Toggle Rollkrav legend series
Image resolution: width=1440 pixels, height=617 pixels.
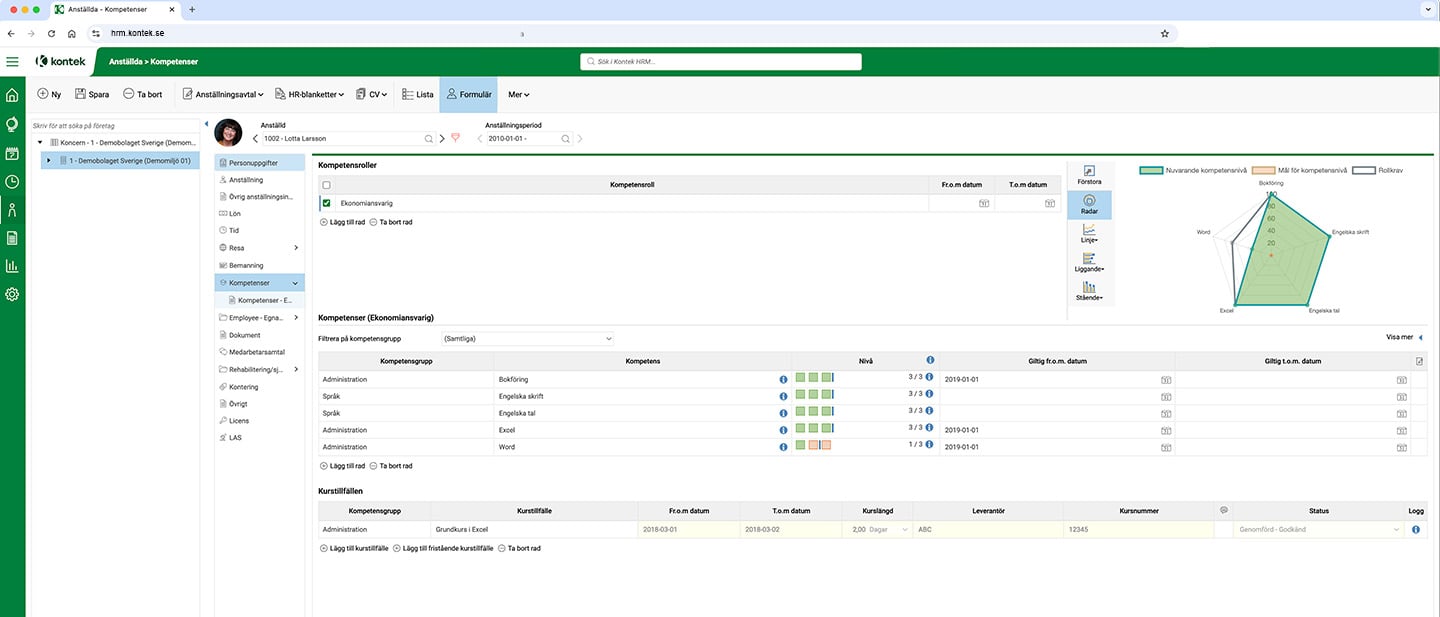1378,170
